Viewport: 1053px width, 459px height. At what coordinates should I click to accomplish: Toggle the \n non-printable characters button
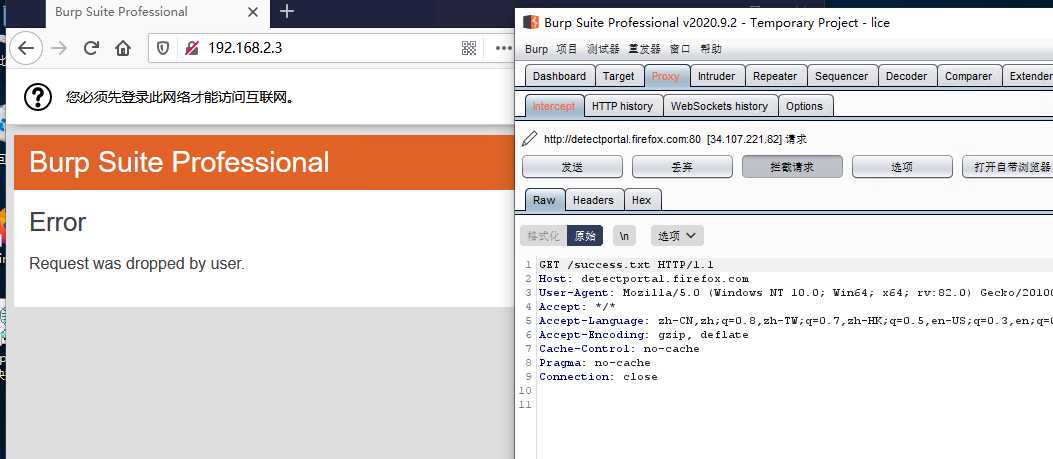tap(625, 236)
